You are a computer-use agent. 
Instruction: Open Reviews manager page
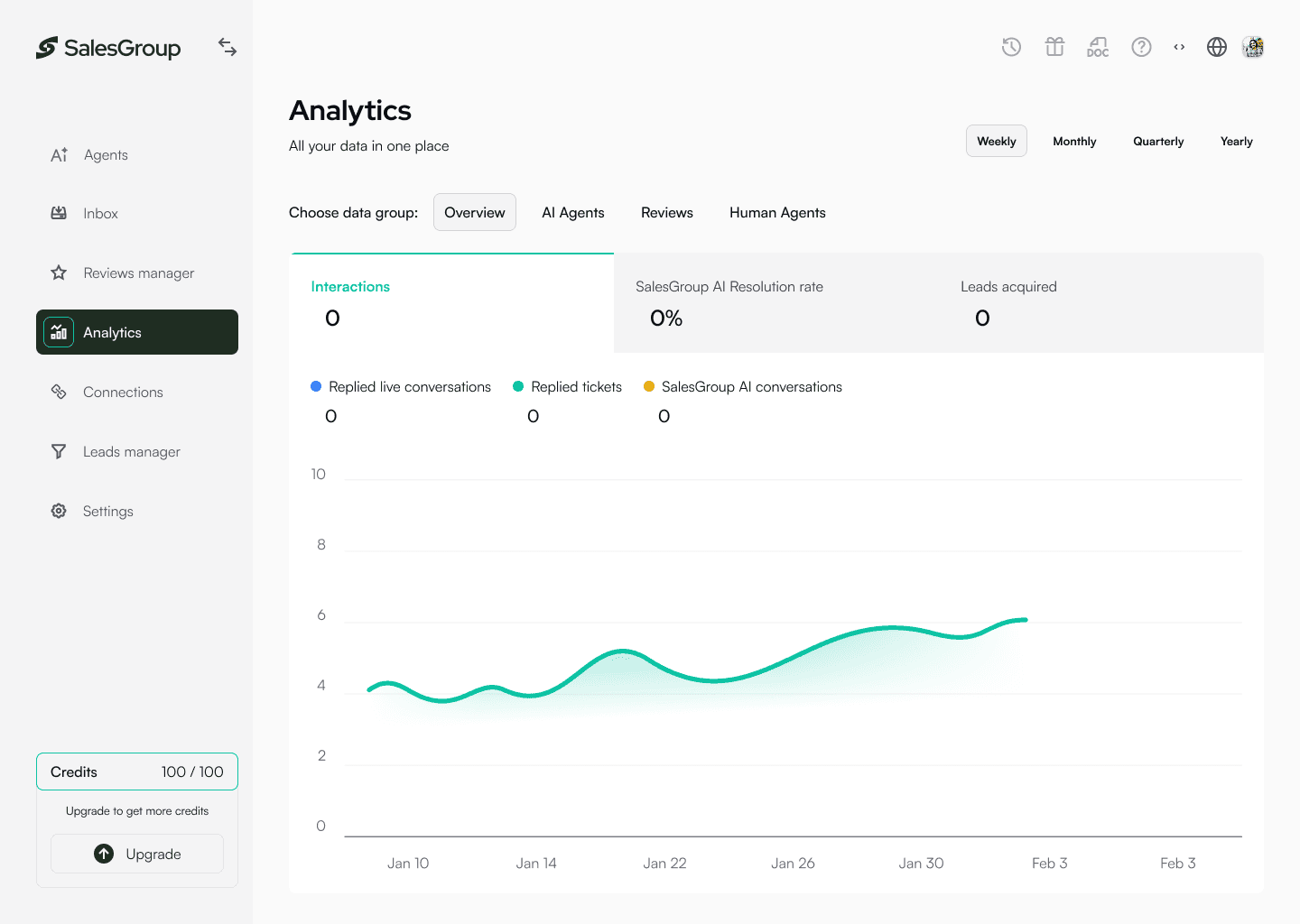tap(137, 273)
